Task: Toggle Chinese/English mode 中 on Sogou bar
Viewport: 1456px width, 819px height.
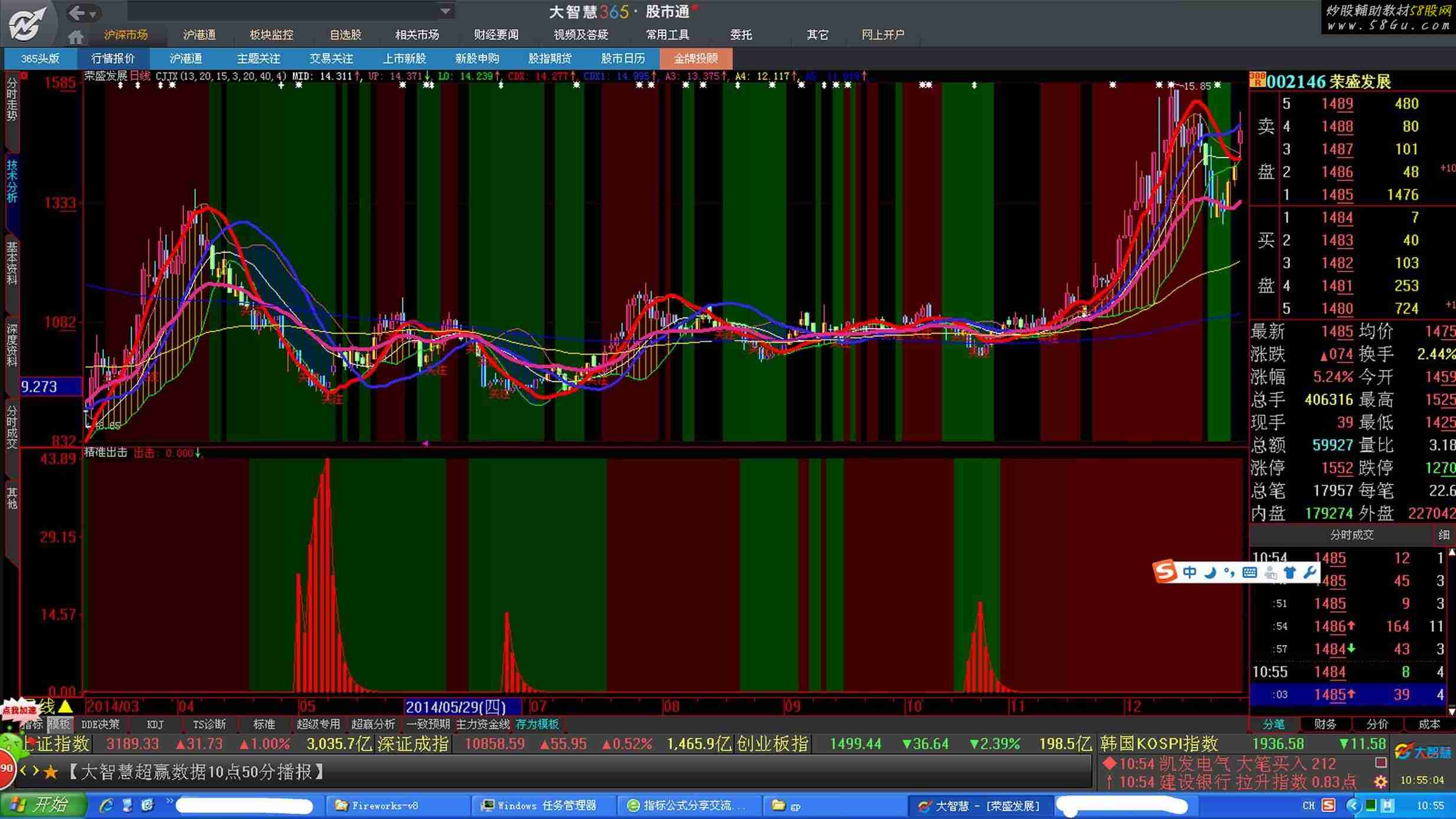Action: [x=1190, y=572]
